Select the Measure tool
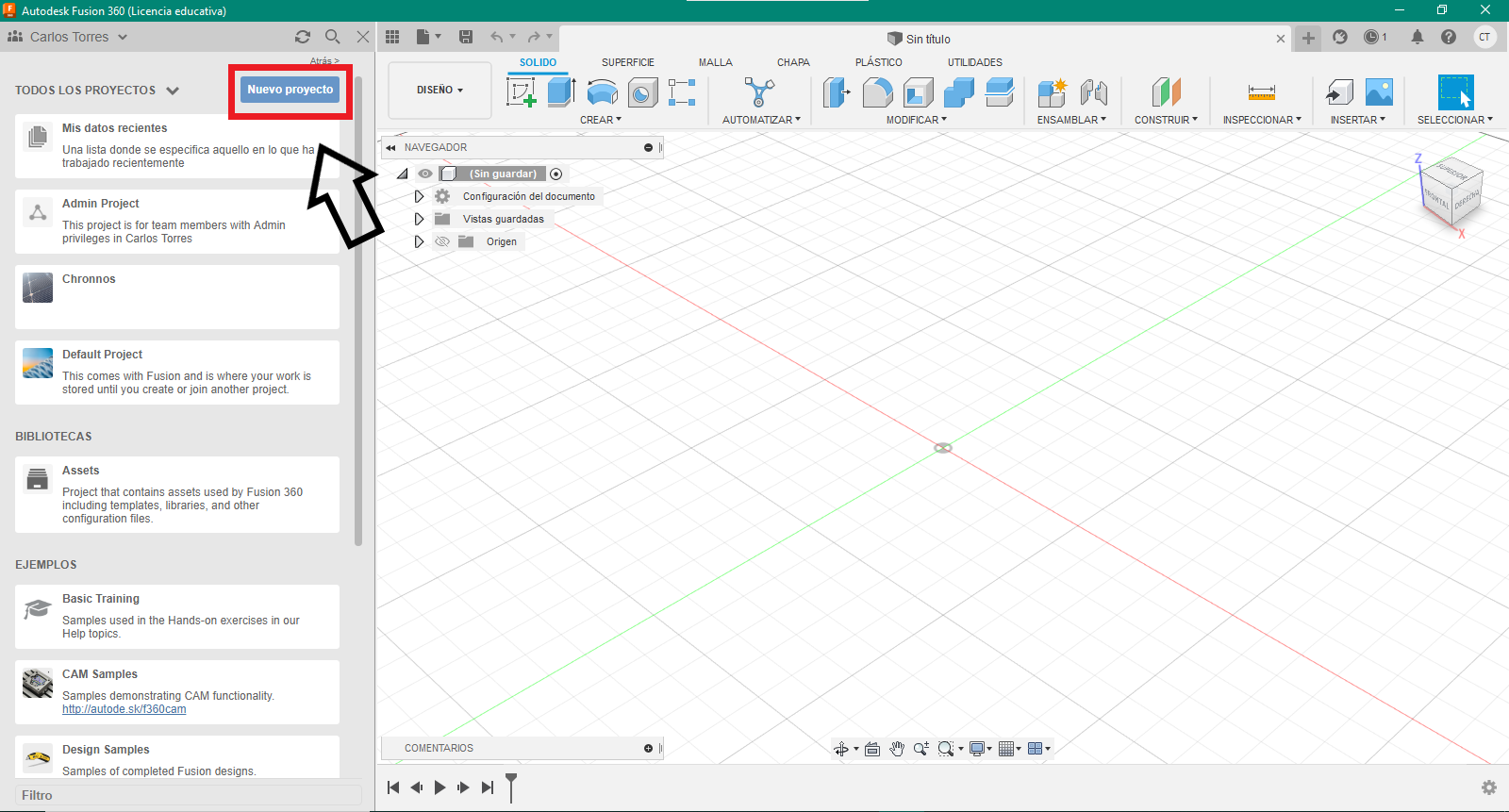1509x812 pixels. [1261, 92]
